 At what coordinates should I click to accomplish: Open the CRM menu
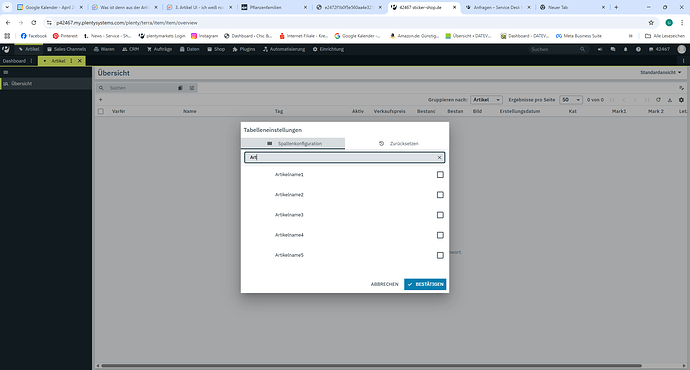(x=131, y=49)
